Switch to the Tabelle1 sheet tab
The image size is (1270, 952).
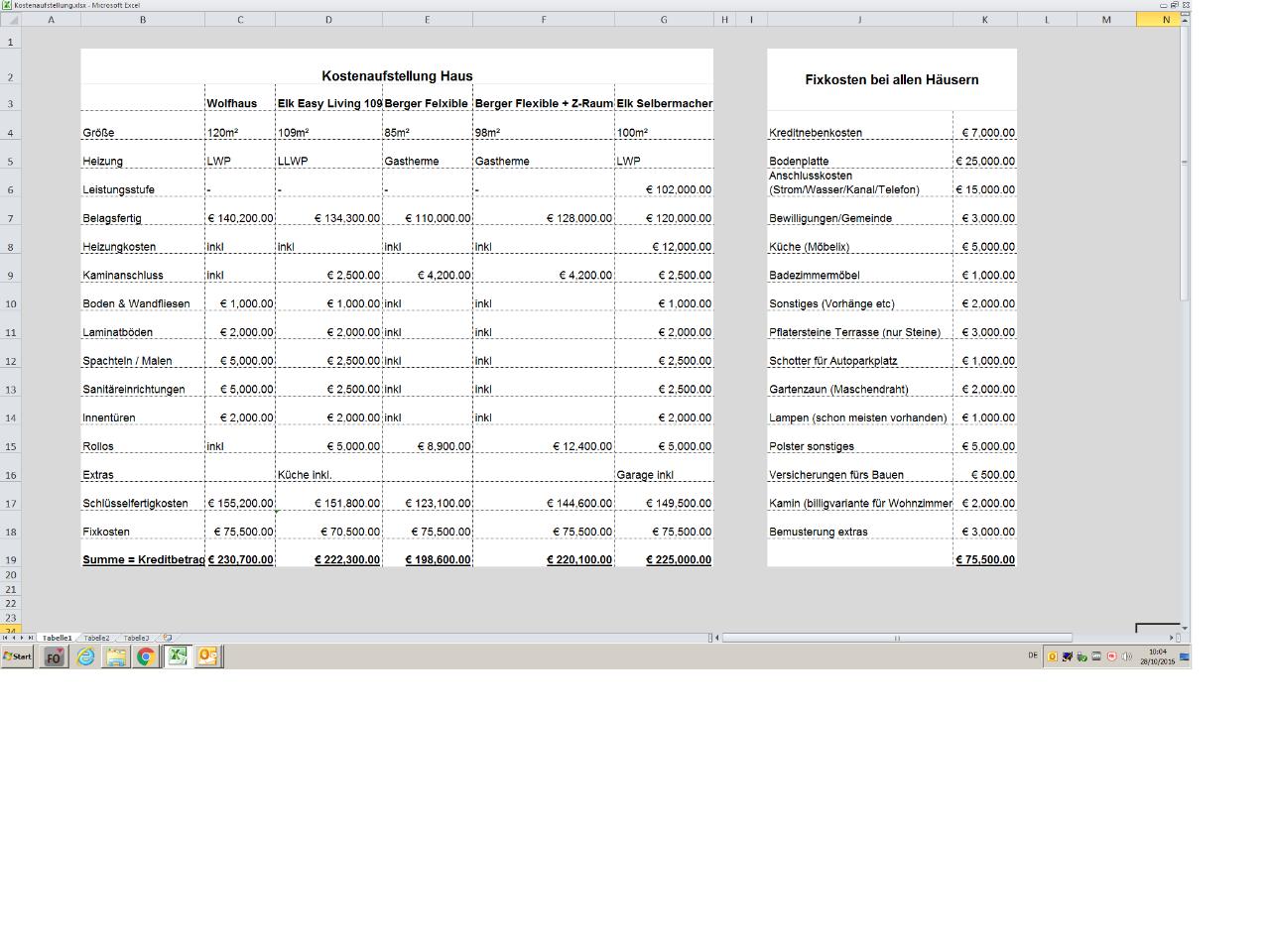[x=57, y=638]
